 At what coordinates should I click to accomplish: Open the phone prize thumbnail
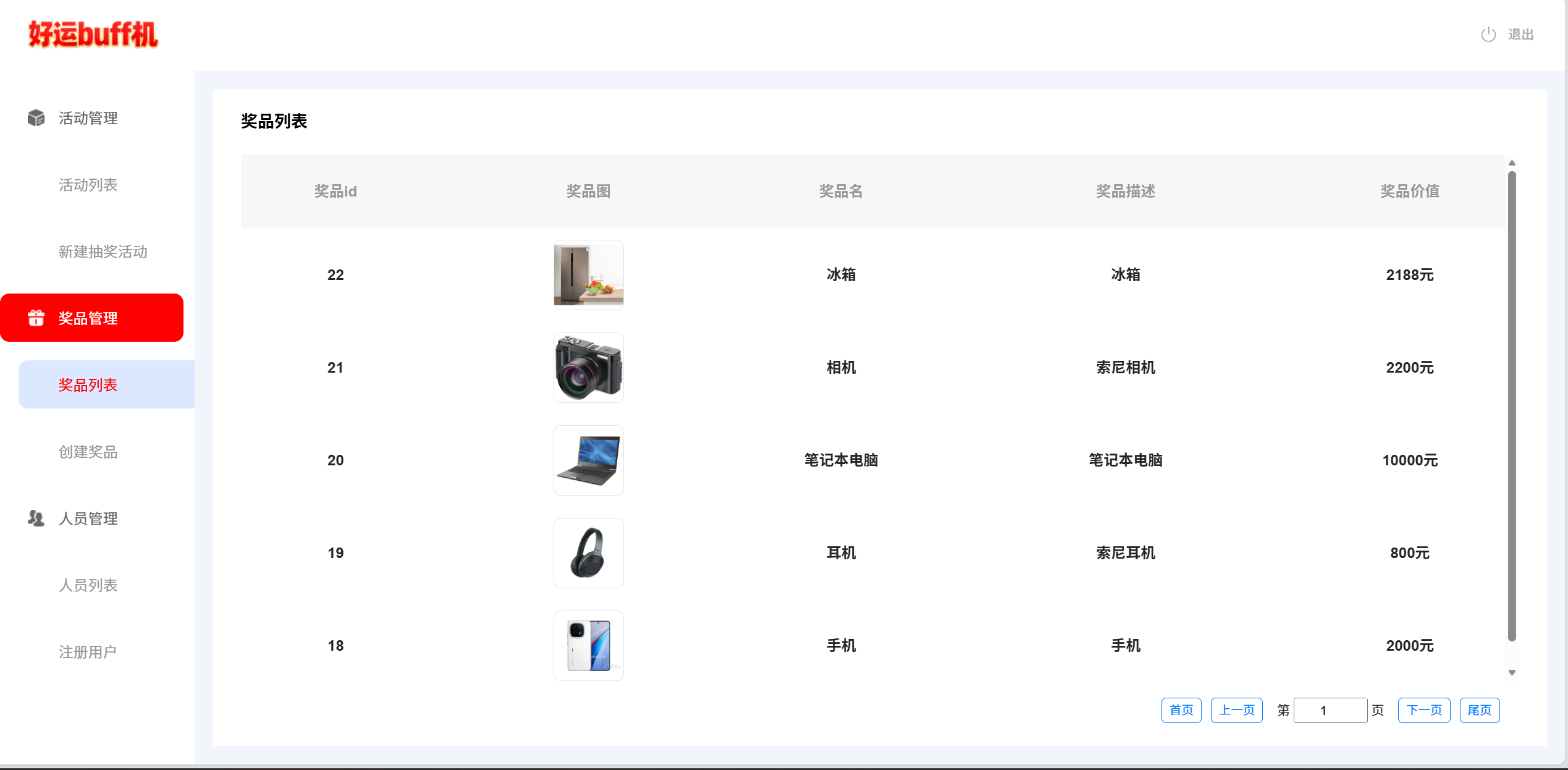pos(588,646)
